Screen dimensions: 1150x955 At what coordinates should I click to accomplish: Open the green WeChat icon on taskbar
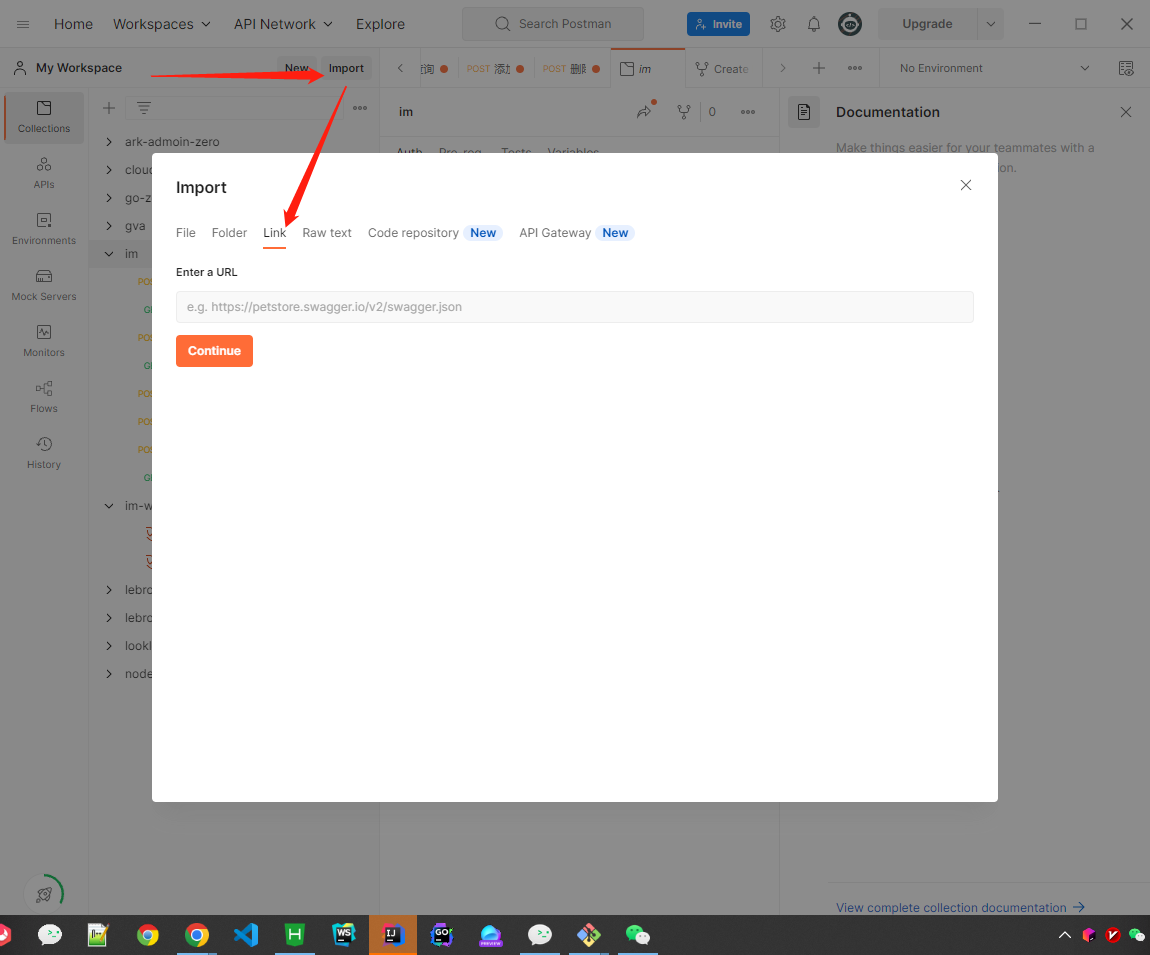[x=637, y=934]
